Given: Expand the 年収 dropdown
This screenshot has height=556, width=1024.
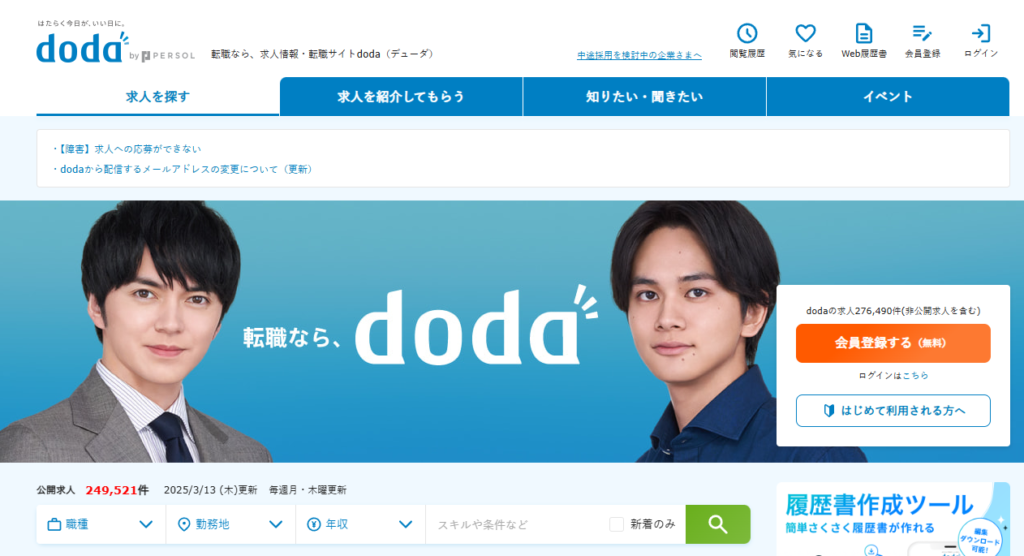Looking at the screenshot, I should (360, 524).
